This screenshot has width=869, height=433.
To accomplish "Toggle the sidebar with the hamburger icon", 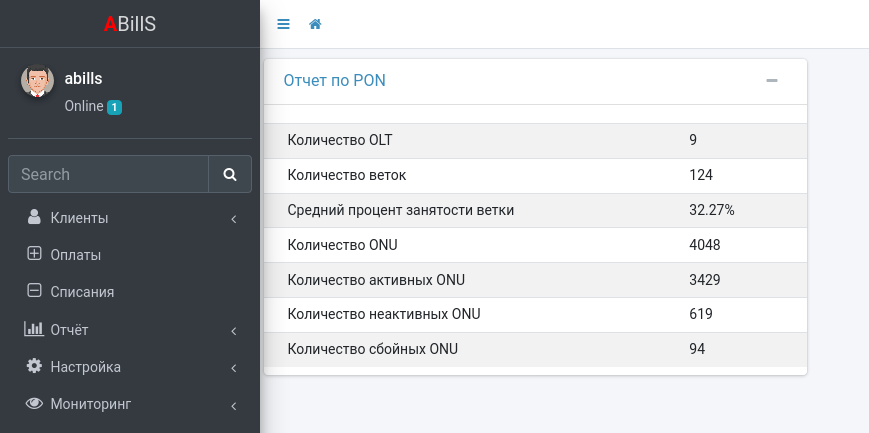I will [x=284, y=24].
